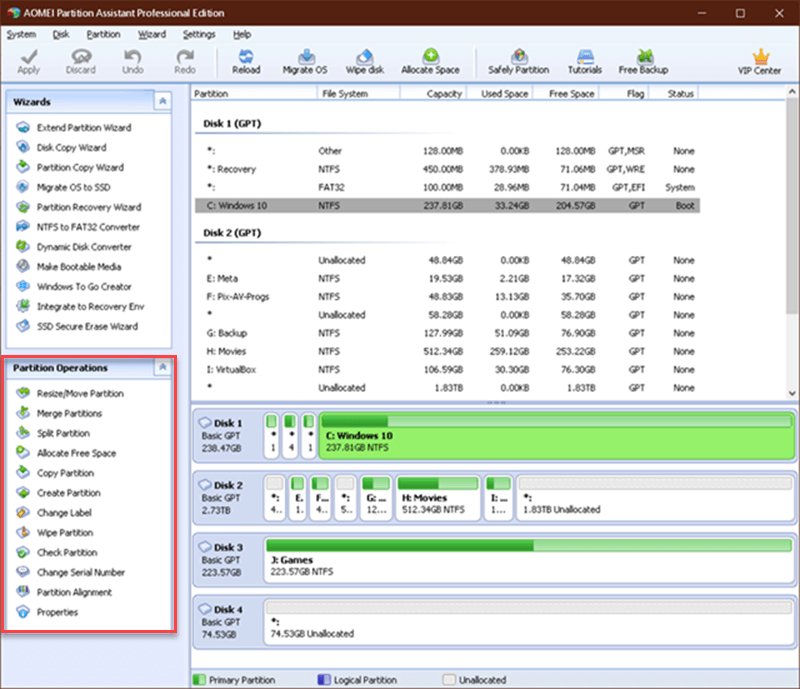Click the Reload toolbar icon
This screenshot has width=800, height=689.
tap(246, 56)
